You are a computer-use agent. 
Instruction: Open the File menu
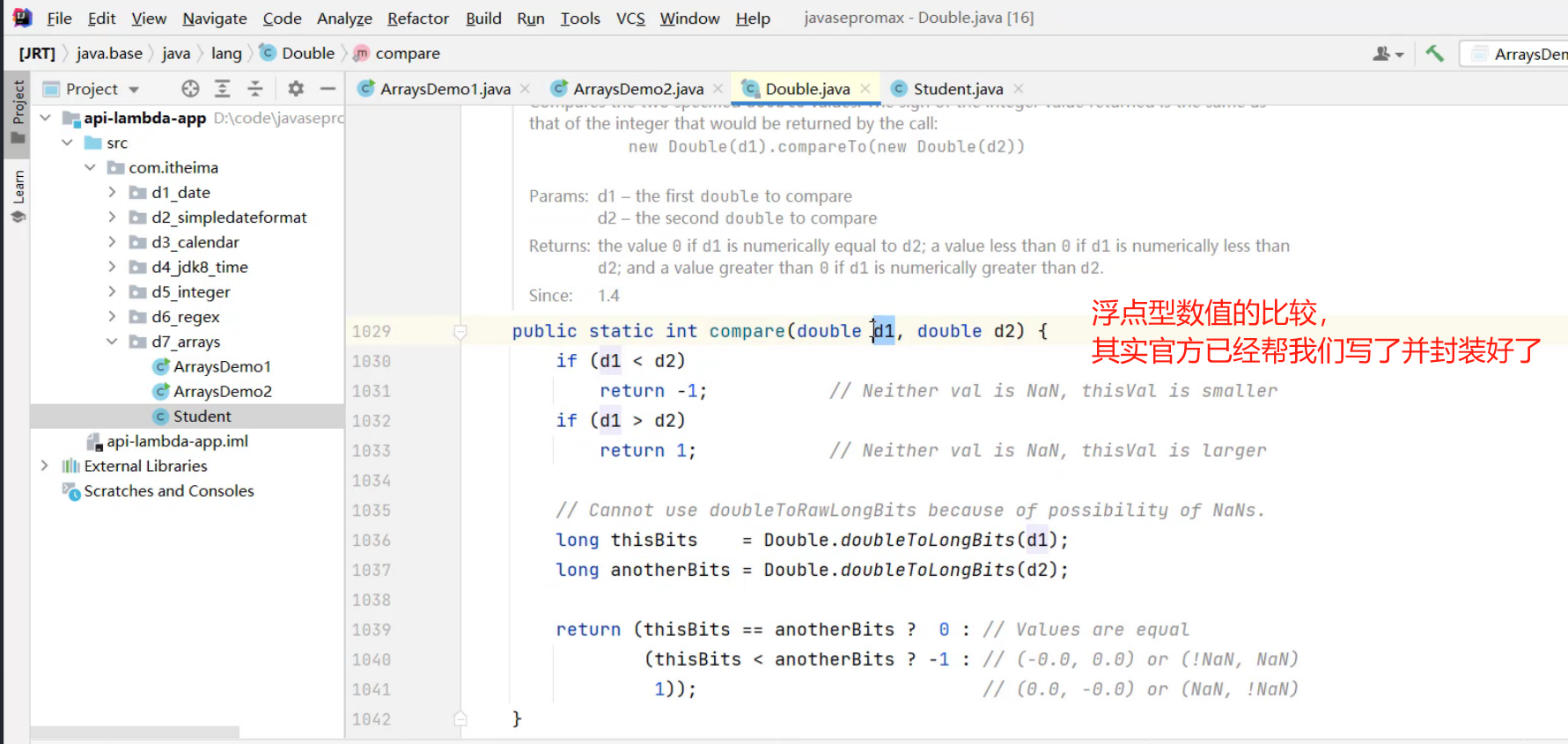pyautogui.click(x=59, y=18)
